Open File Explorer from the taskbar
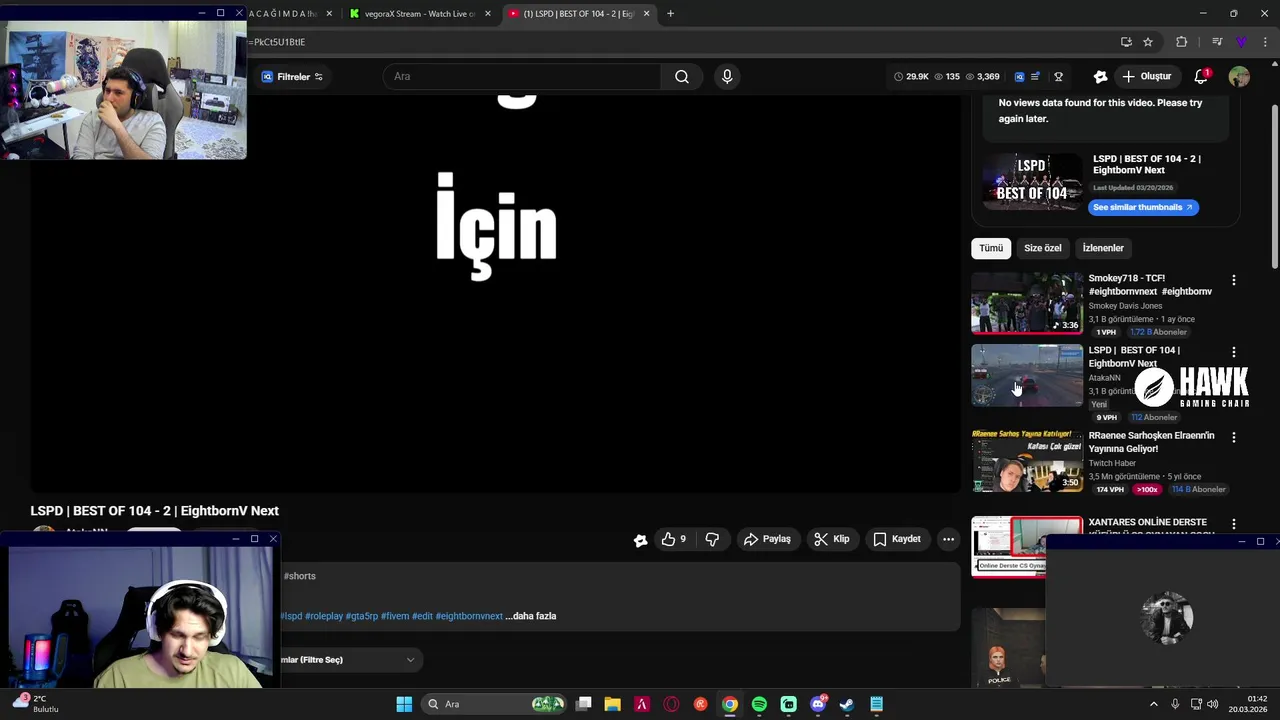The height and width of the screenshot is (720, 1280). coord(613,704)
